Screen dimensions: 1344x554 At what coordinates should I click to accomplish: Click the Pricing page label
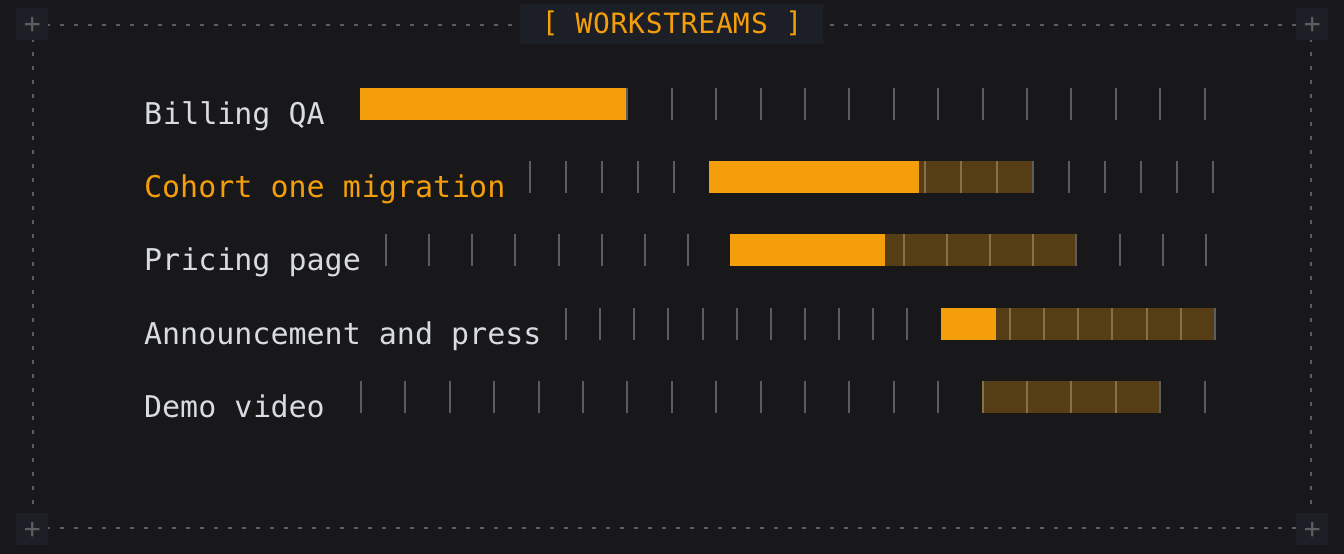[x=252, y=260]
